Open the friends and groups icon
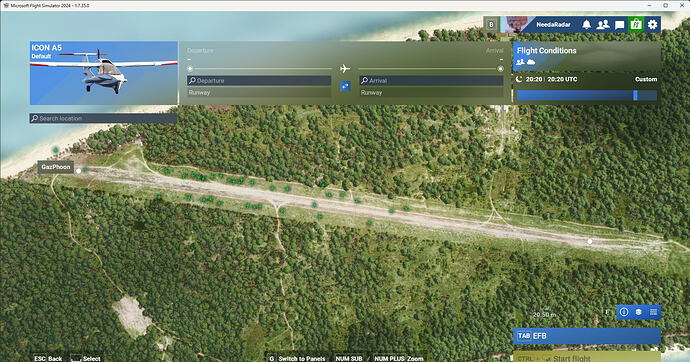 603,25
